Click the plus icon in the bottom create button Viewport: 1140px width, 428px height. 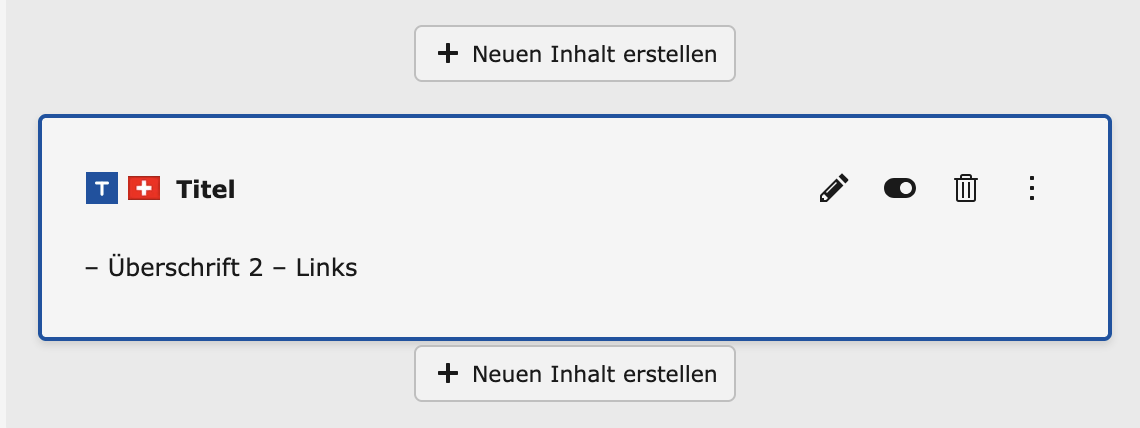(x=448, y=374)
